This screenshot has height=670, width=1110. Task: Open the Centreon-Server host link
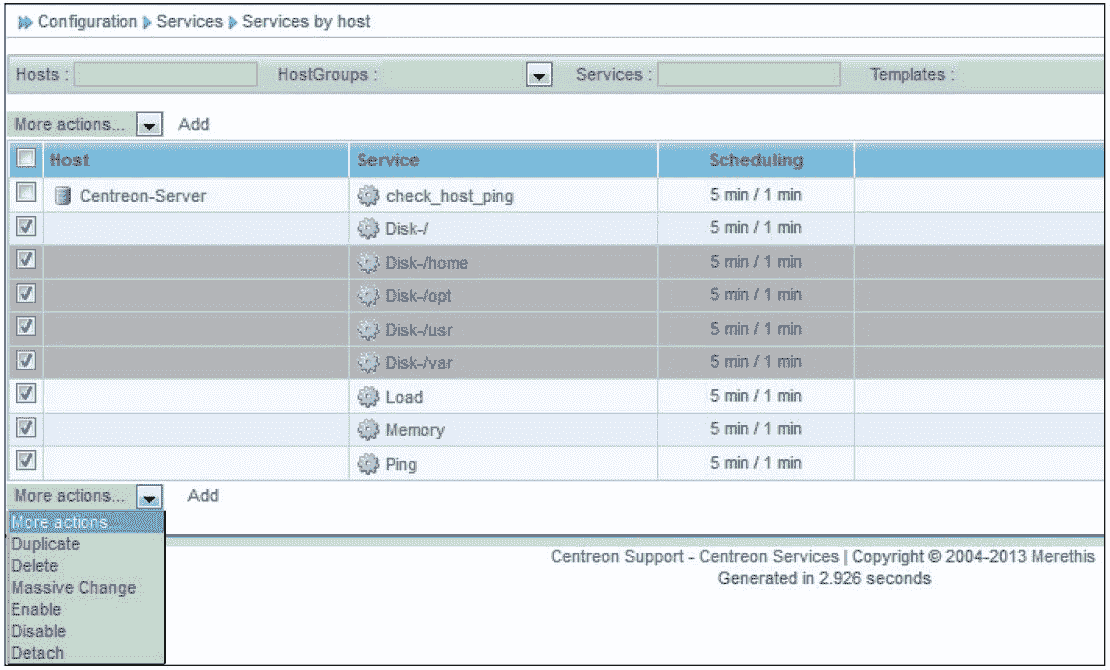click(x=143, y=196)
